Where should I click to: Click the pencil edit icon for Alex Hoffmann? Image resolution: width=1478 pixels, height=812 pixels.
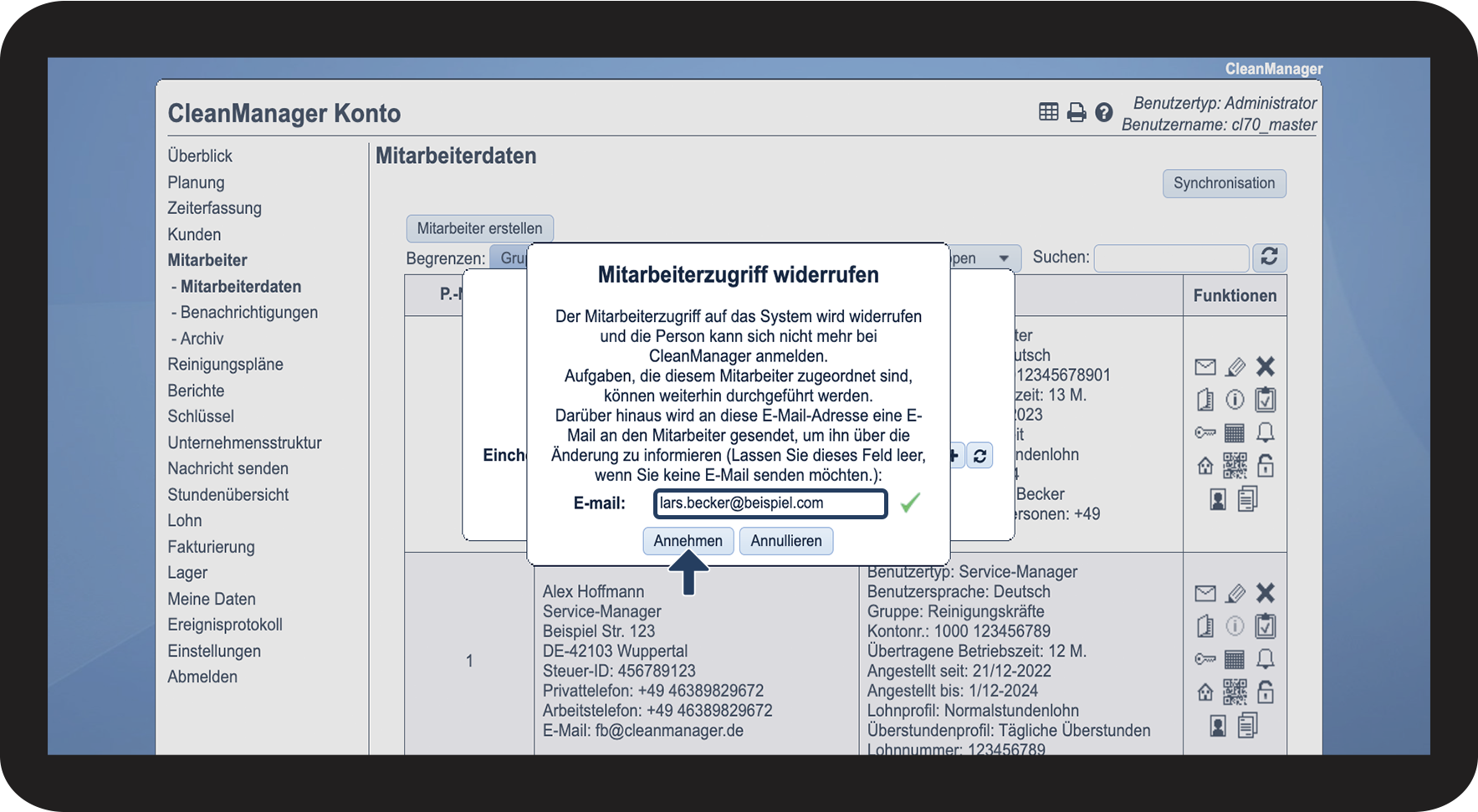point(1235,593)
